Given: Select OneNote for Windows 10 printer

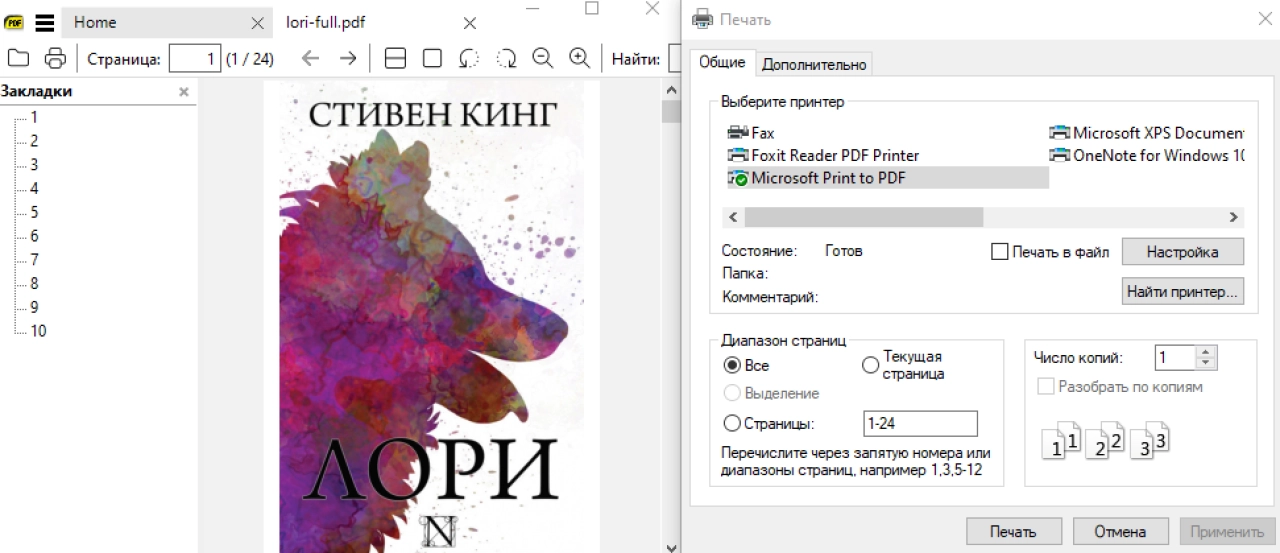Looking at the screenshot, I should click(x=1146, y=155).
